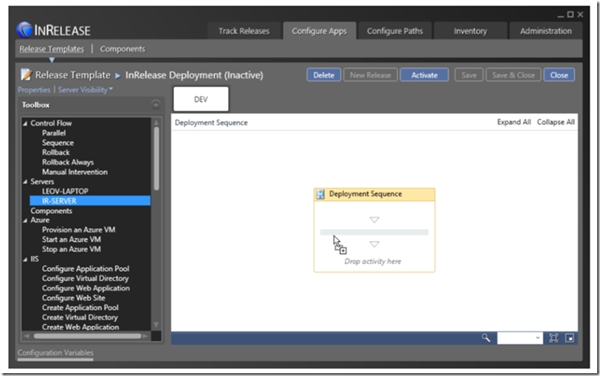This screenshot has width=600, height=376.
Task: Select Rollback in the Toolbox
Action: click(56, 152)
